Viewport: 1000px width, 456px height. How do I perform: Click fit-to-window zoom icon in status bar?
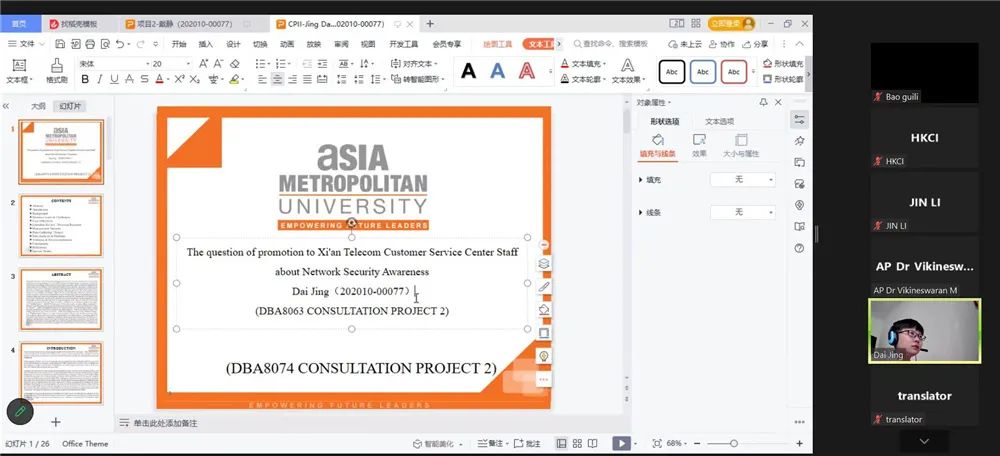(657, 443)
